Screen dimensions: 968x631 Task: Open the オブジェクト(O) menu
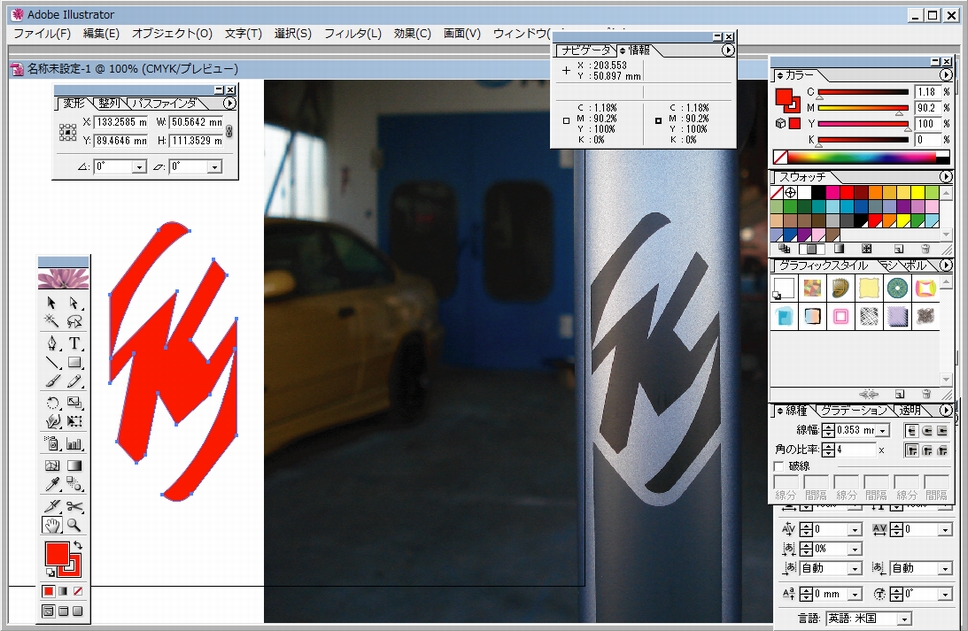coord(172,33)
